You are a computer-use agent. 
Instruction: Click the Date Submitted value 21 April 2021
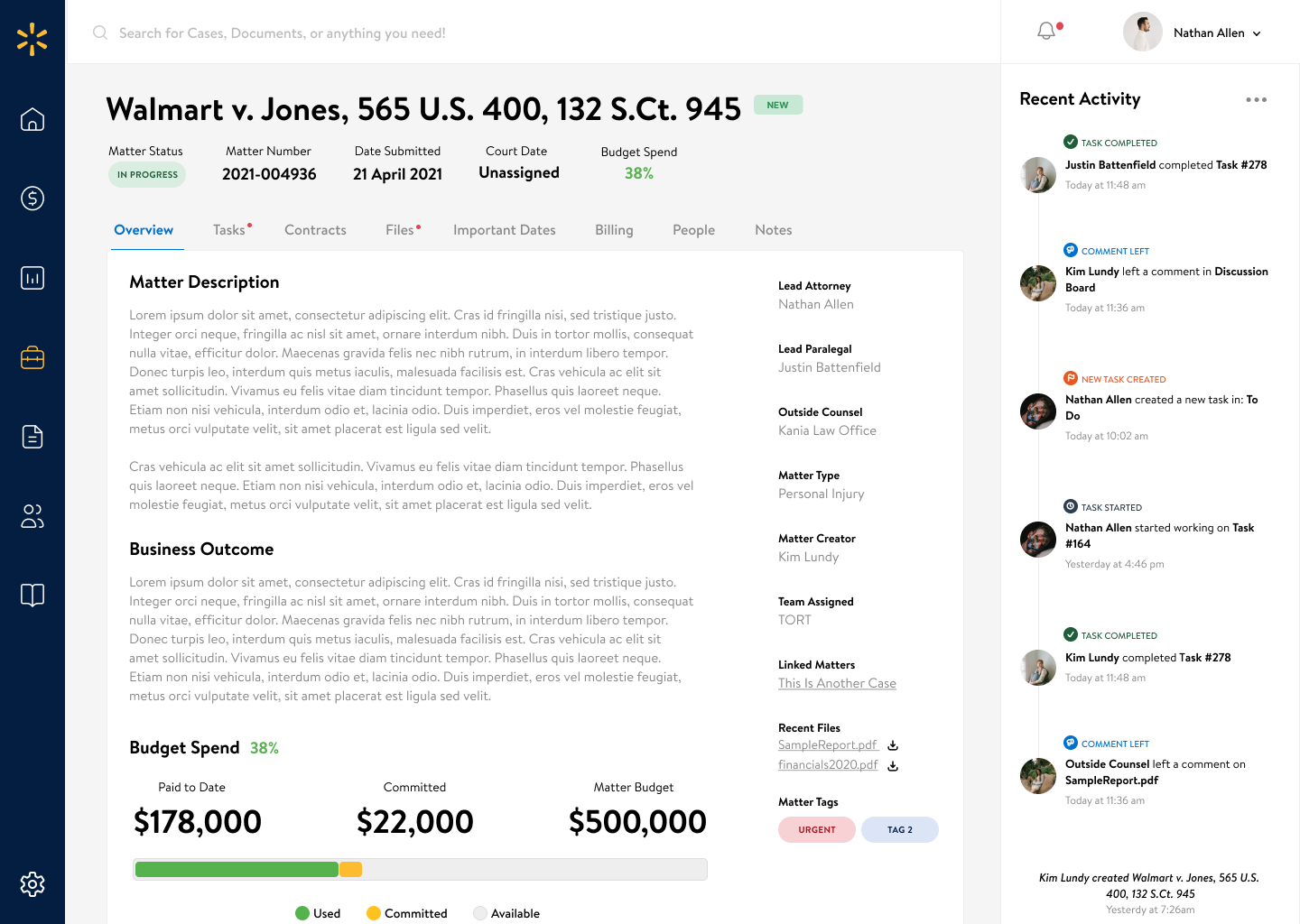pyautogui.click(x=397, y=174)
